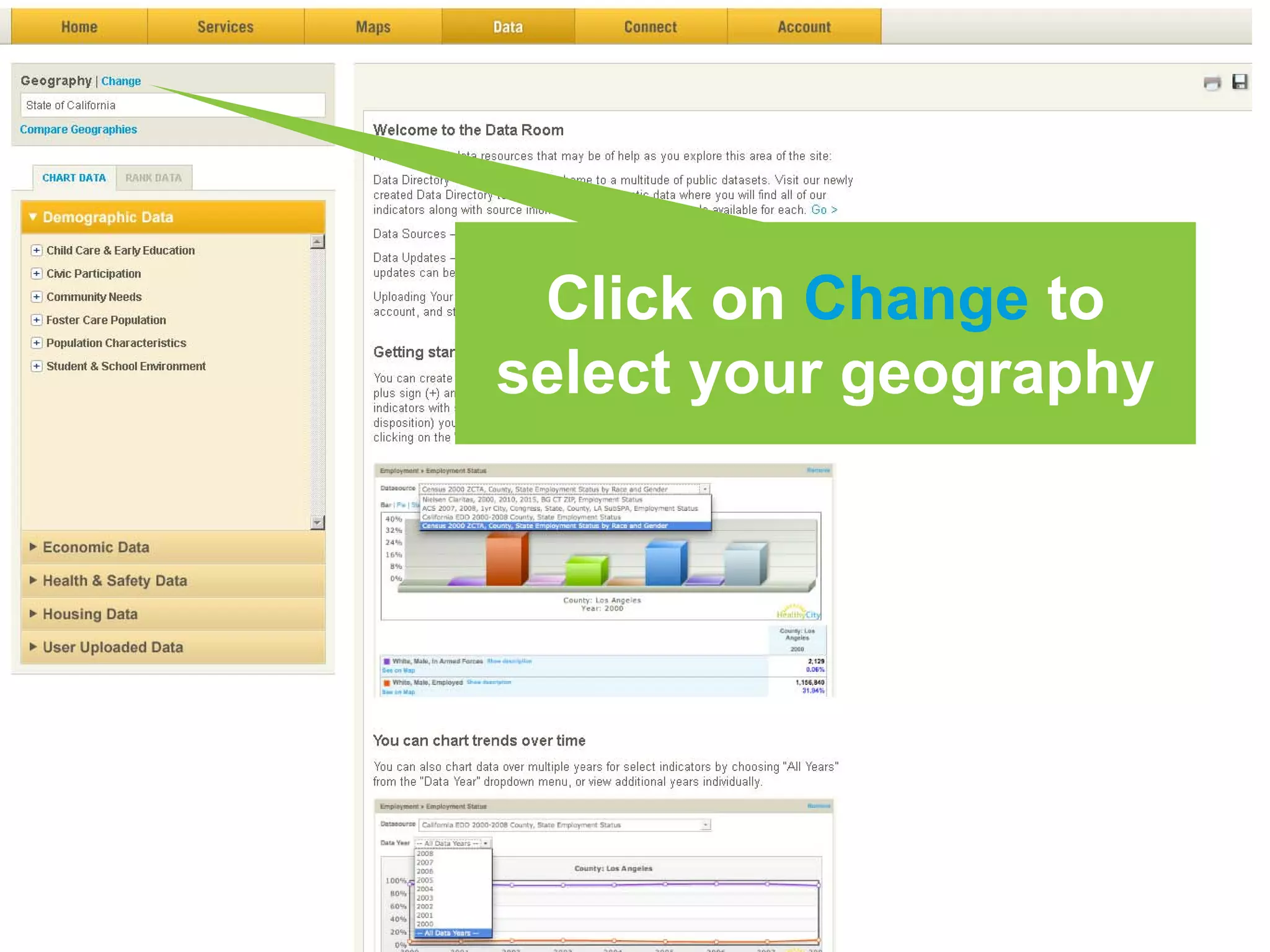The image size is (1270, 952).
Task: Open the Account menu
Action: pos(804,27)
